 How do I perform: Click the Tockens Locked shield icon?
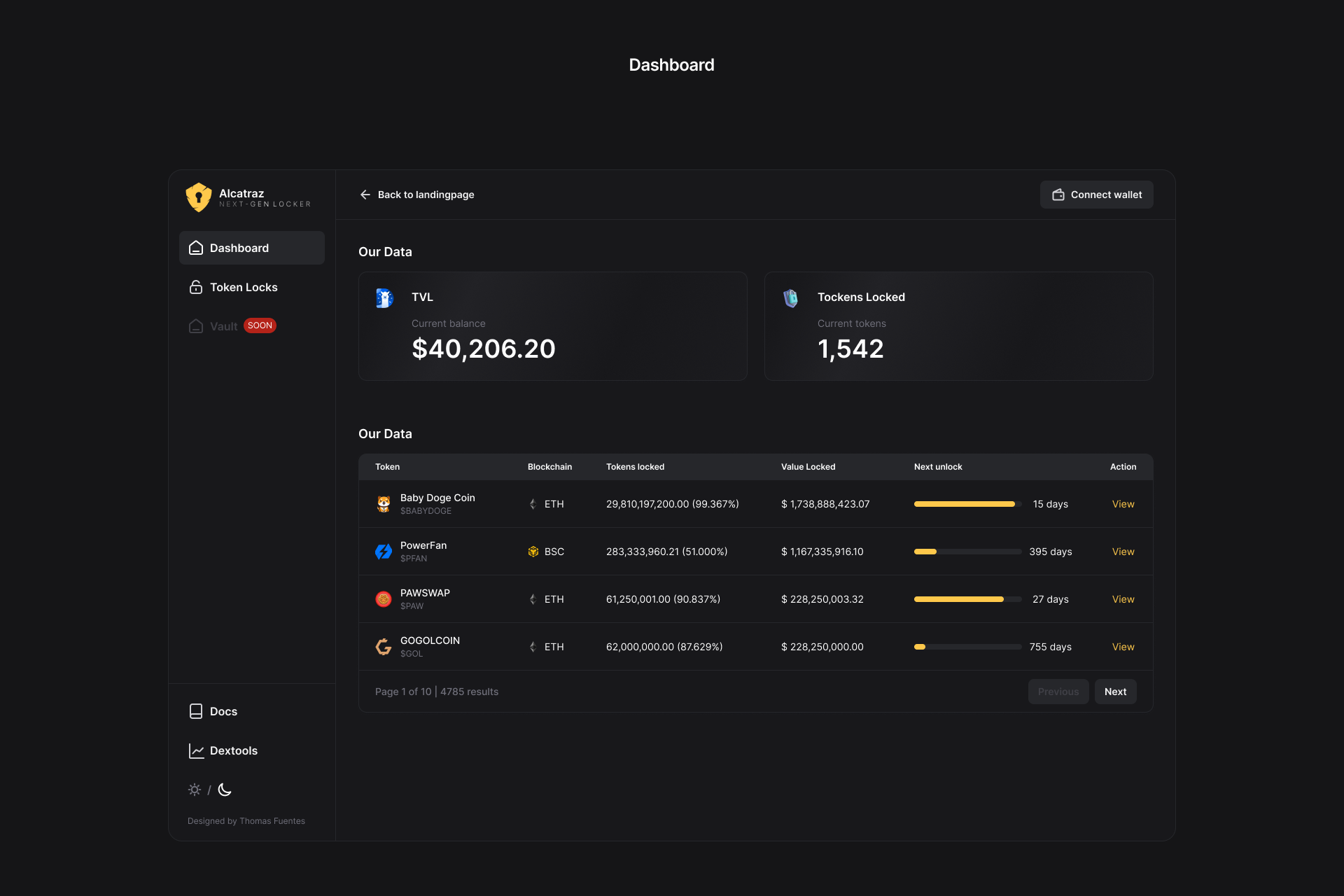coord(790,298)
